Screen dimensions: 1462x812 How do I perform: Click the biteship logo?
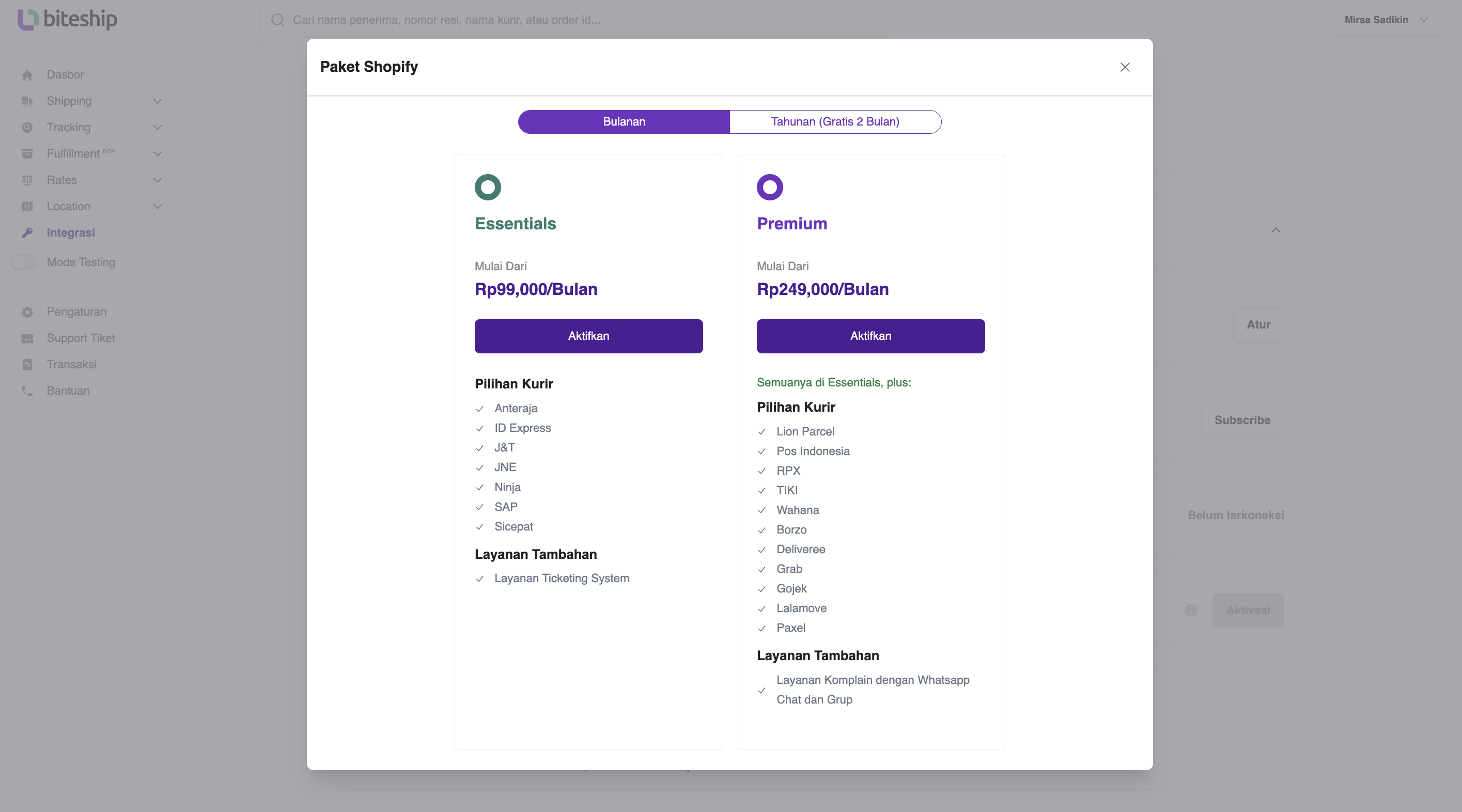tap(68, 19)
